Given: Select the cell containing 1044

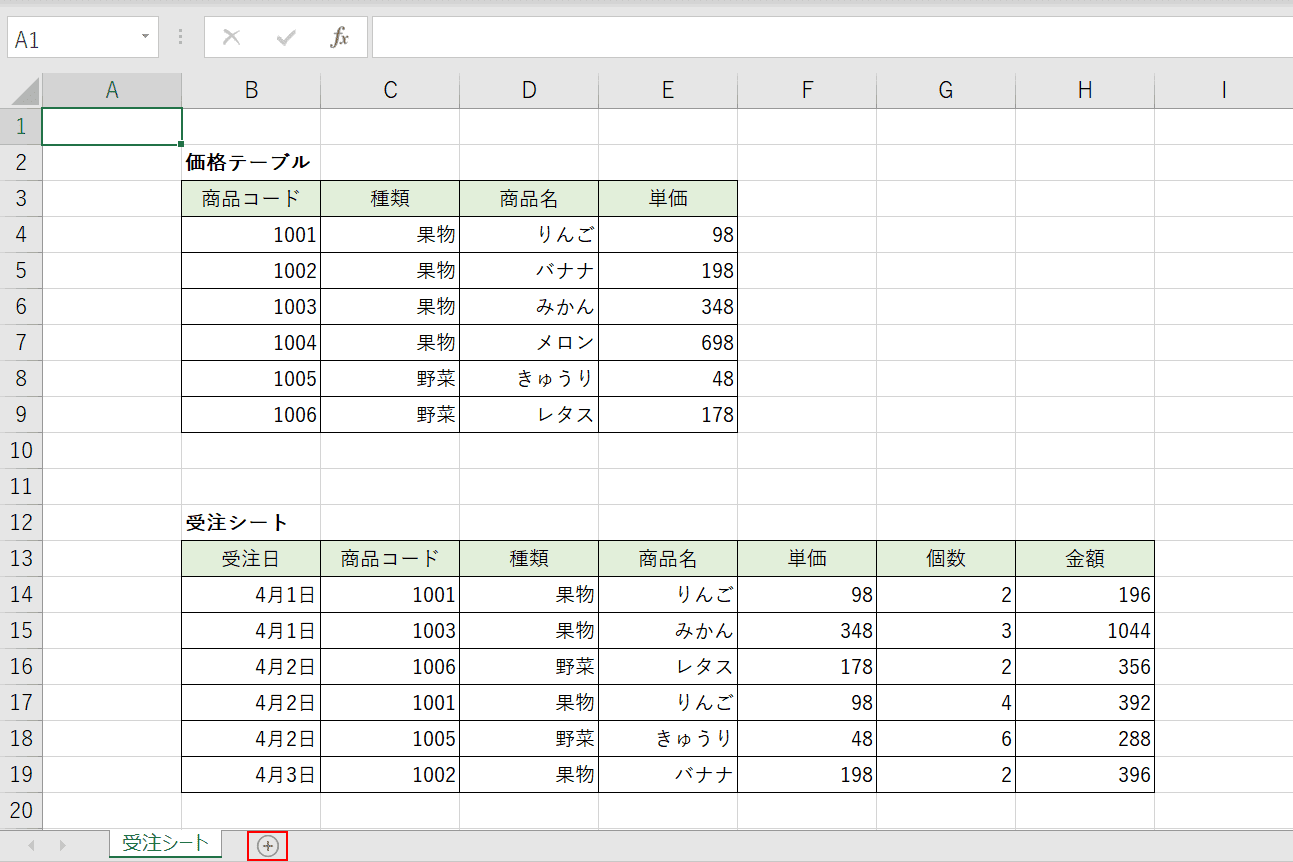Looking at the screenshot, I should coord(1085,631).
